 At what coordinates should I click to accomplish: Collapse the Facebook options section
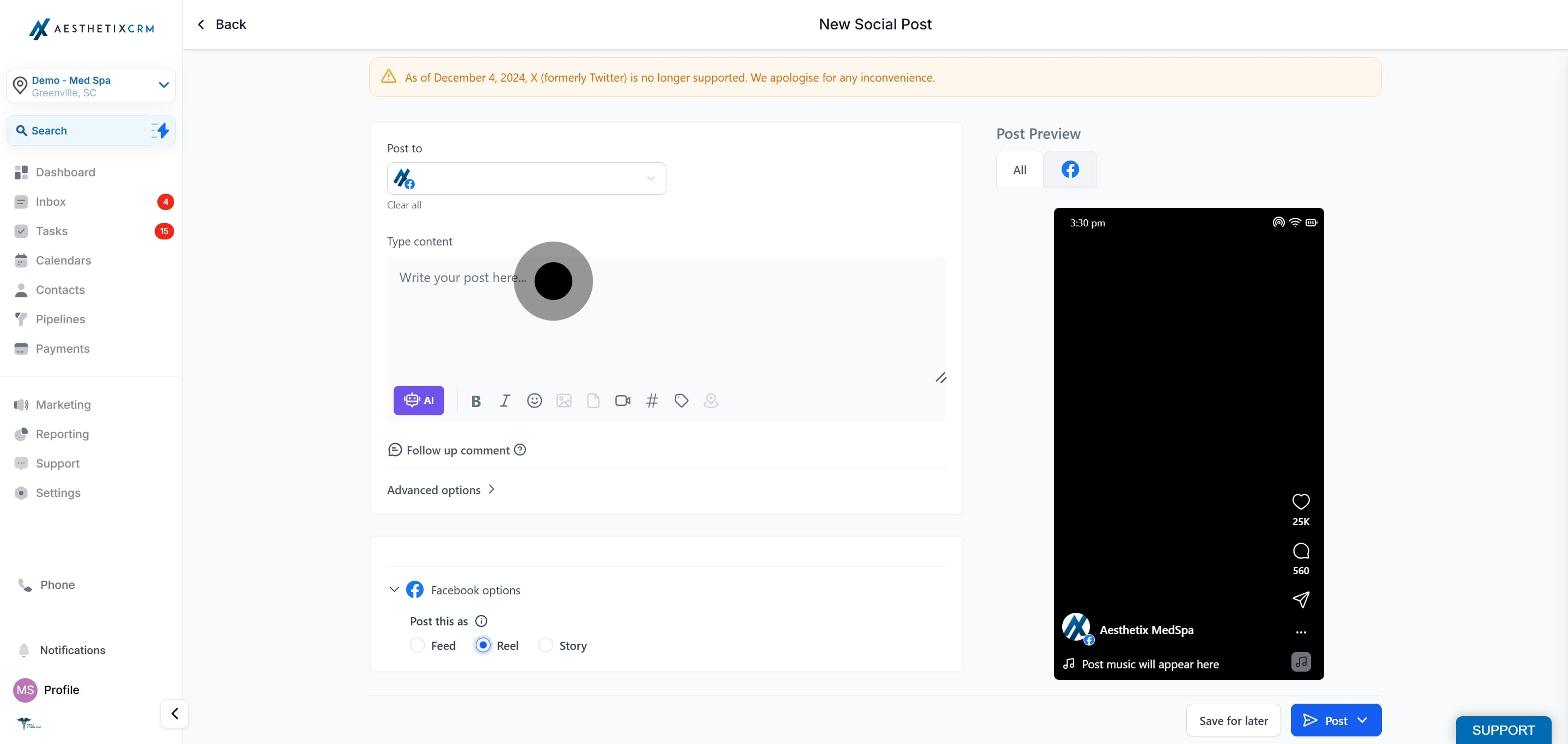[394, 590]
